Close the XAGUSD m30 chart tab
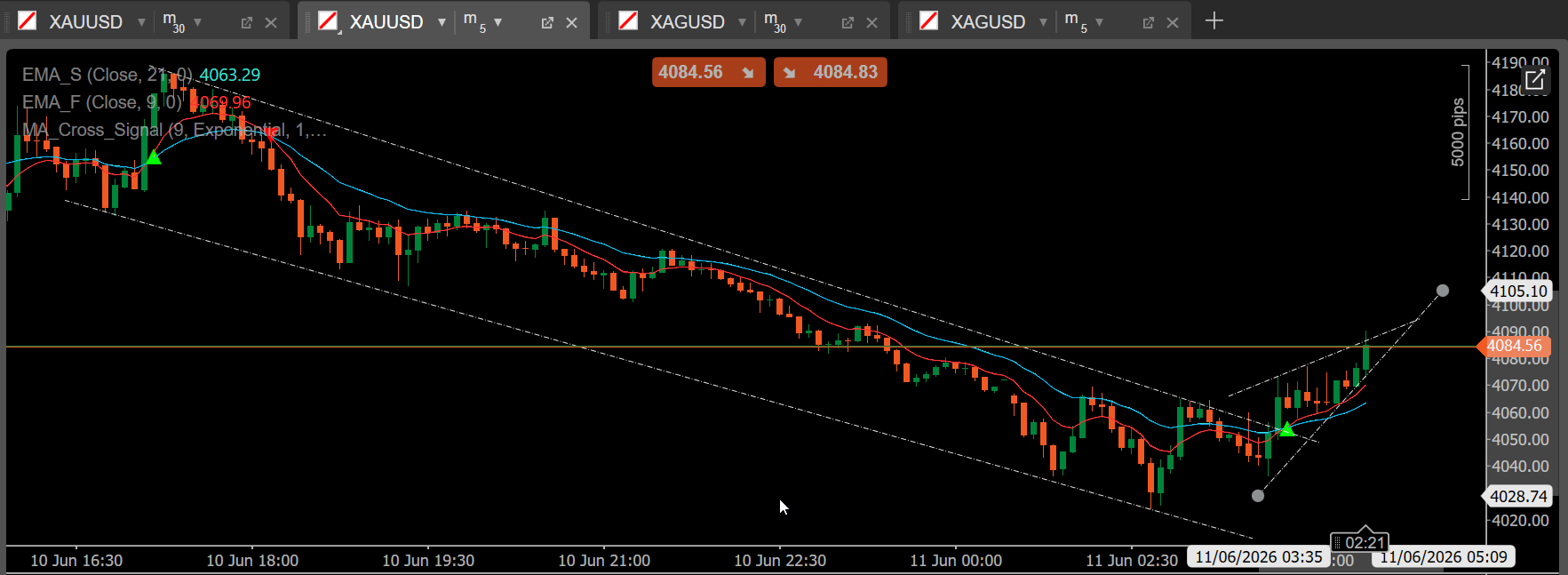Image resolution: width=1568 pixels, height=575 pixels. coord(872,23)
